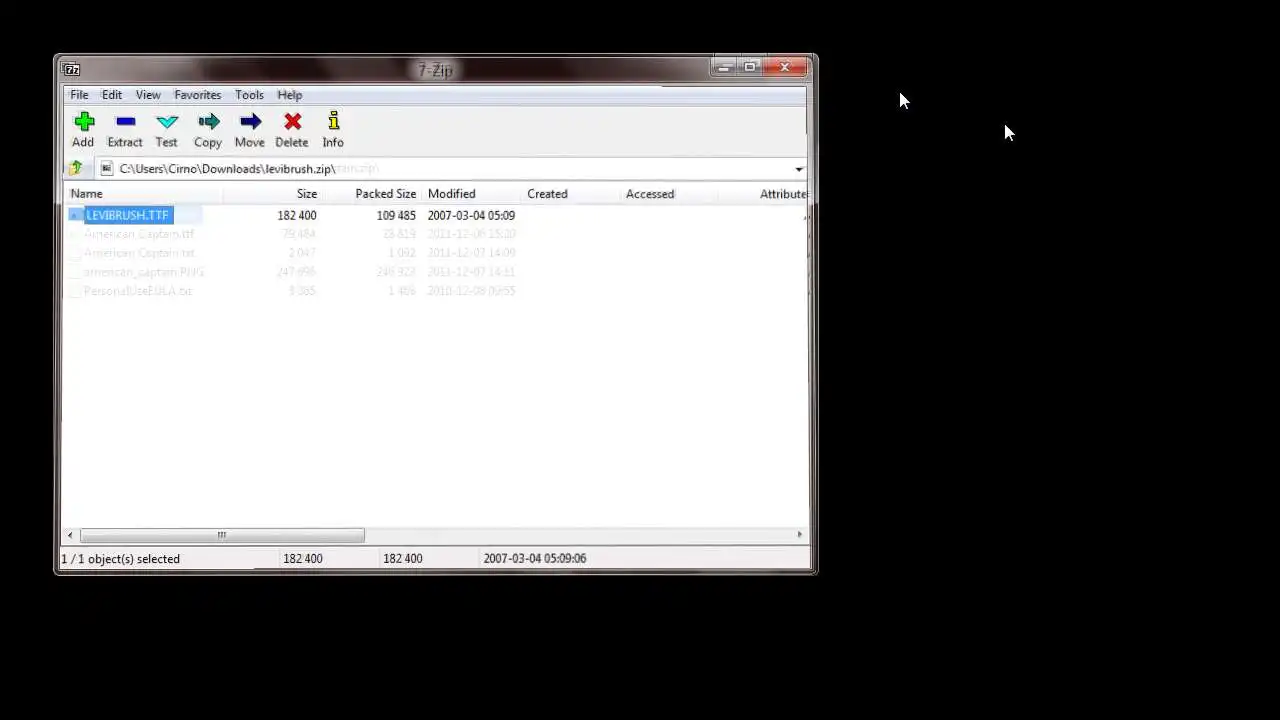Click the Copy toolbar icon
The width and height of the screenshot is (1280, 720).
[x=208, y=129]
